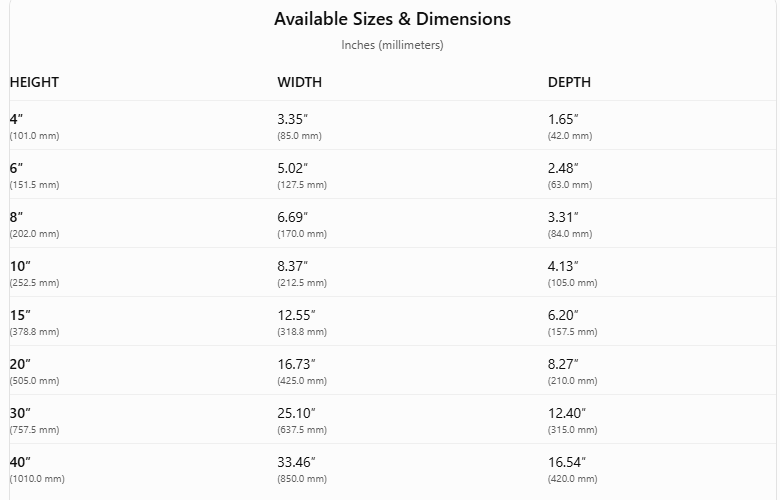Click the HEIGHT column header
The height and width of the screenshot is (500, 780).
34,82
